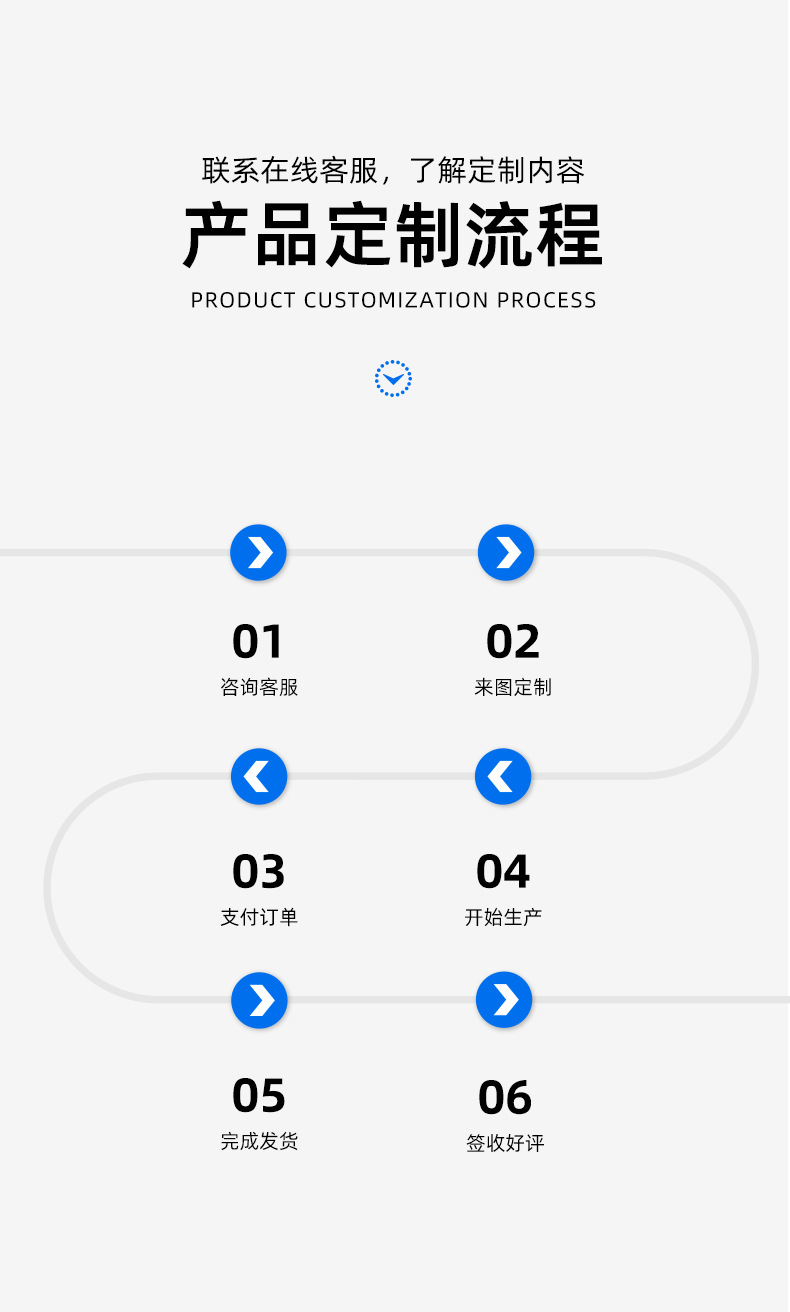
Task: Select the 签收好评 step label
Action: point(505,1143)
